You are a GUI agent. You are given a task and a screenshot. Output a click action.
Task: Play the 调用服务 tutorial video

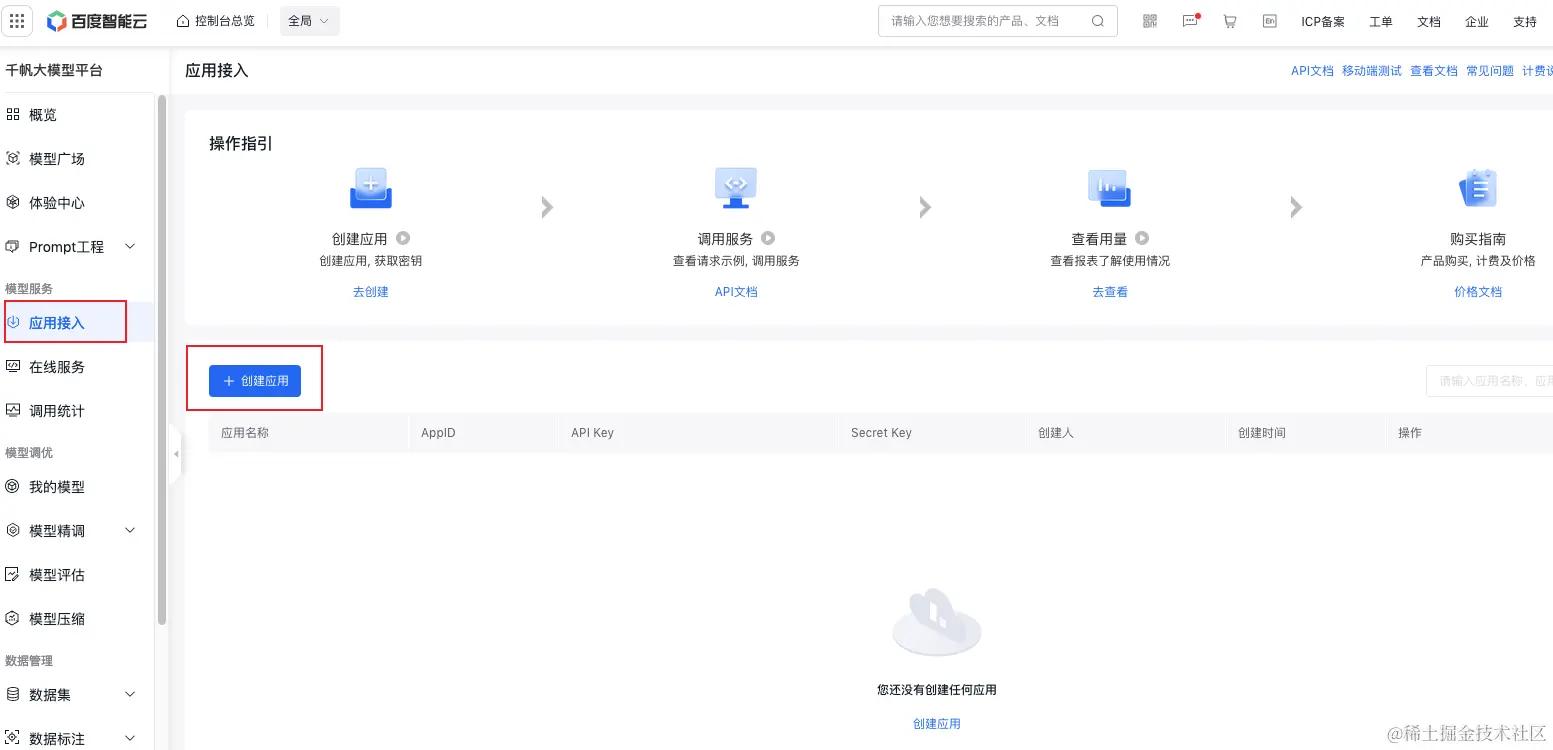(768, 239)
